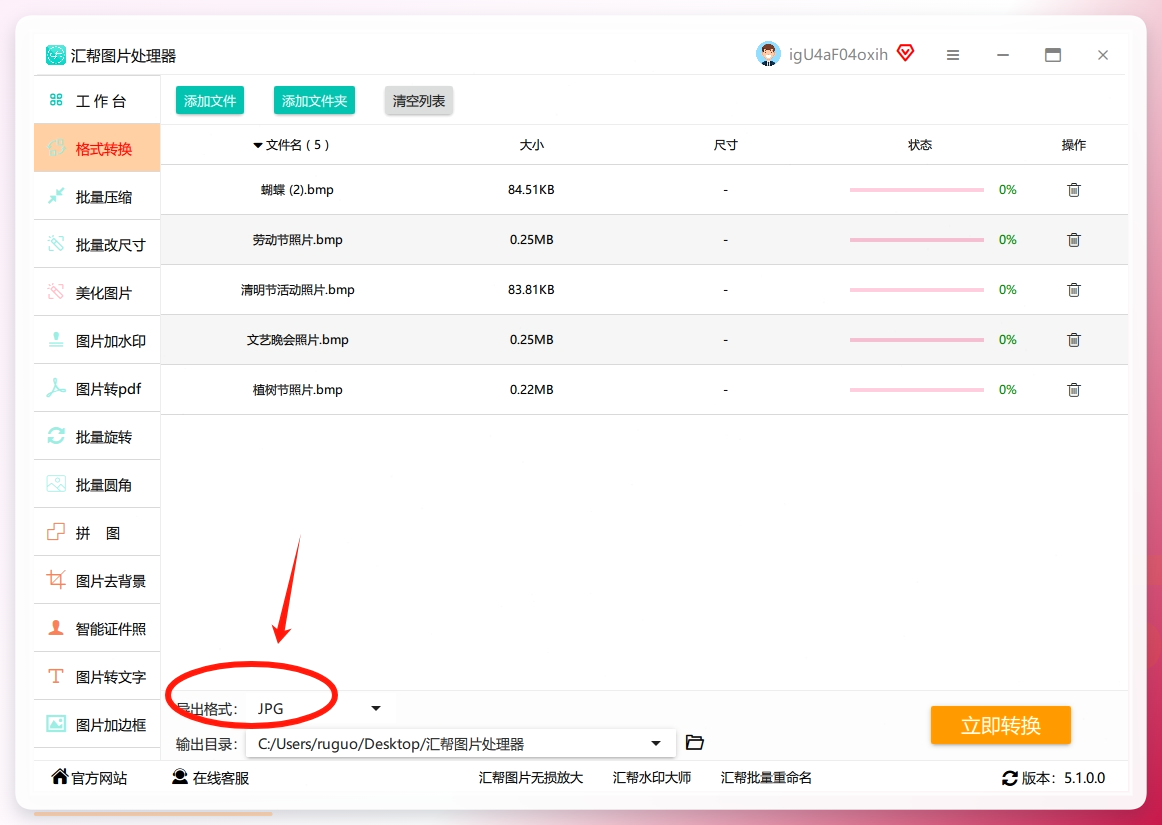The image size is (1162, 825).
Task: Click username igU4aF04oxih
Action: (x=838, y=55)
